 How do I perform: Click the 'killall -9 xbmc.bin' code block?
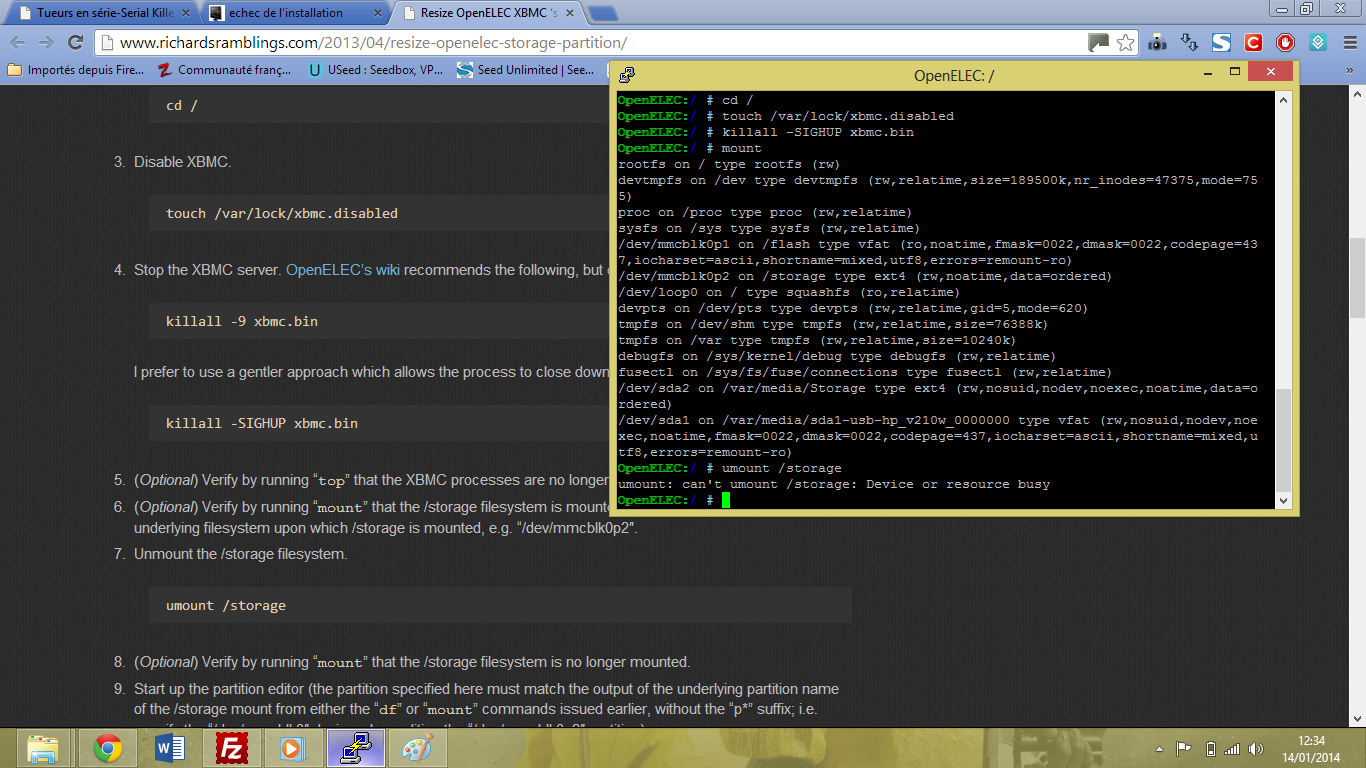tap(380, 321)
